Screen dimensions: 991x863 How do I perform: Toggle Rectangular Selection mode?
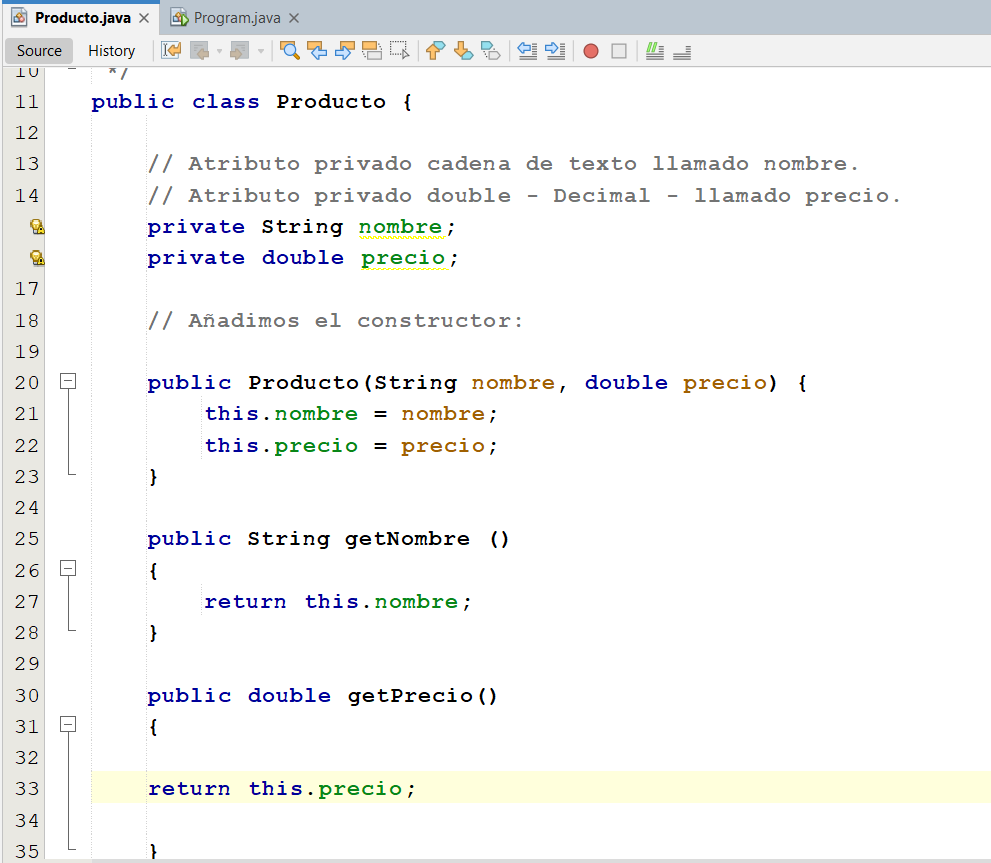click(x=400, y=51)
